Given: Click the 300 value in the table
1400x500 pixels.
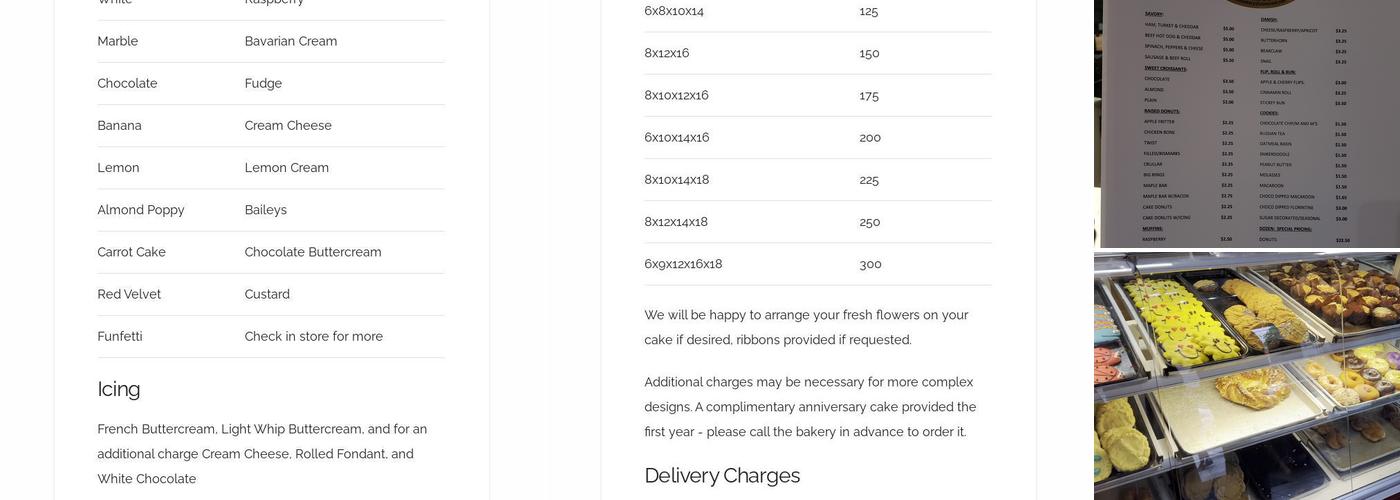Looking at the screenshot, I should (870, 264).
